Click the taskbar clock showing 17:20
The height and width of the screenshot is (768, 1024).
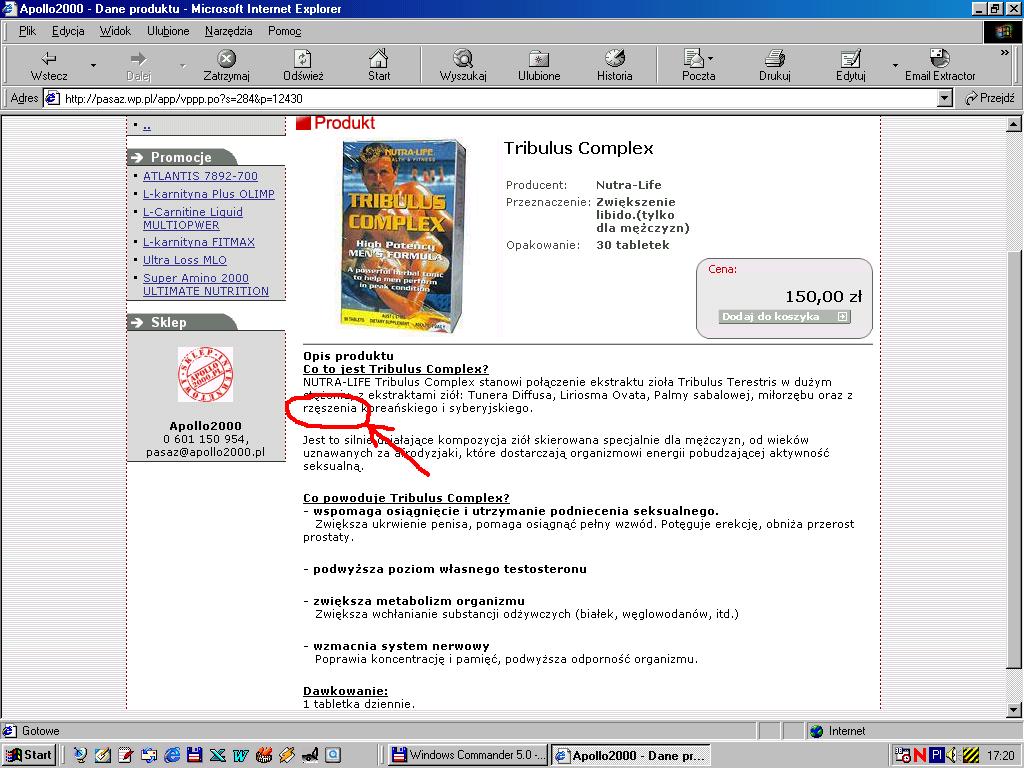(x=1000, y=755)
